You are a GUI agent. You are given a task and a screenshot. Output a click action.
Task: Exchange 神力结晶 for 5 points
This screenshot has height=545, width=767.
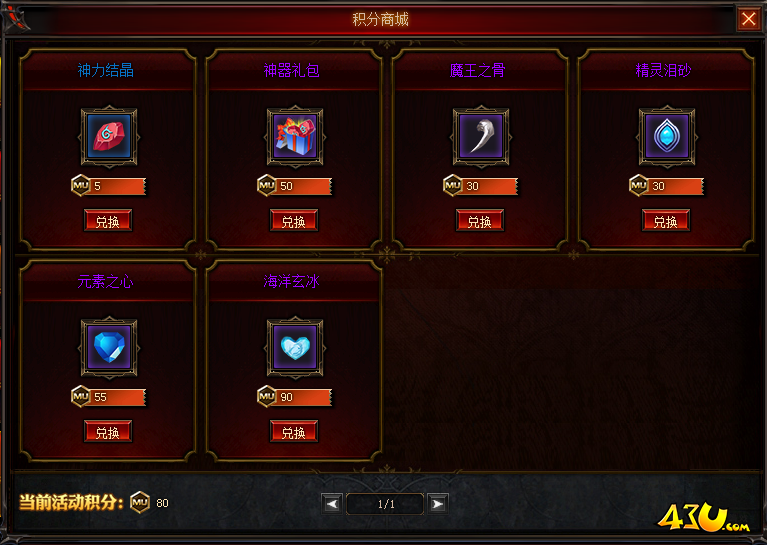tap(108, 221)
